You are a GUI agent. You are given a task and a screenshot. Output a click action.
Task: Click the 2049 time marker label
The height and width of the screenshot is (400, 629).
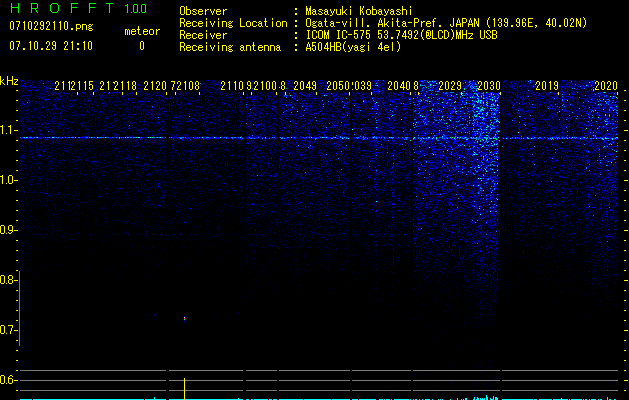click(305, 86)
